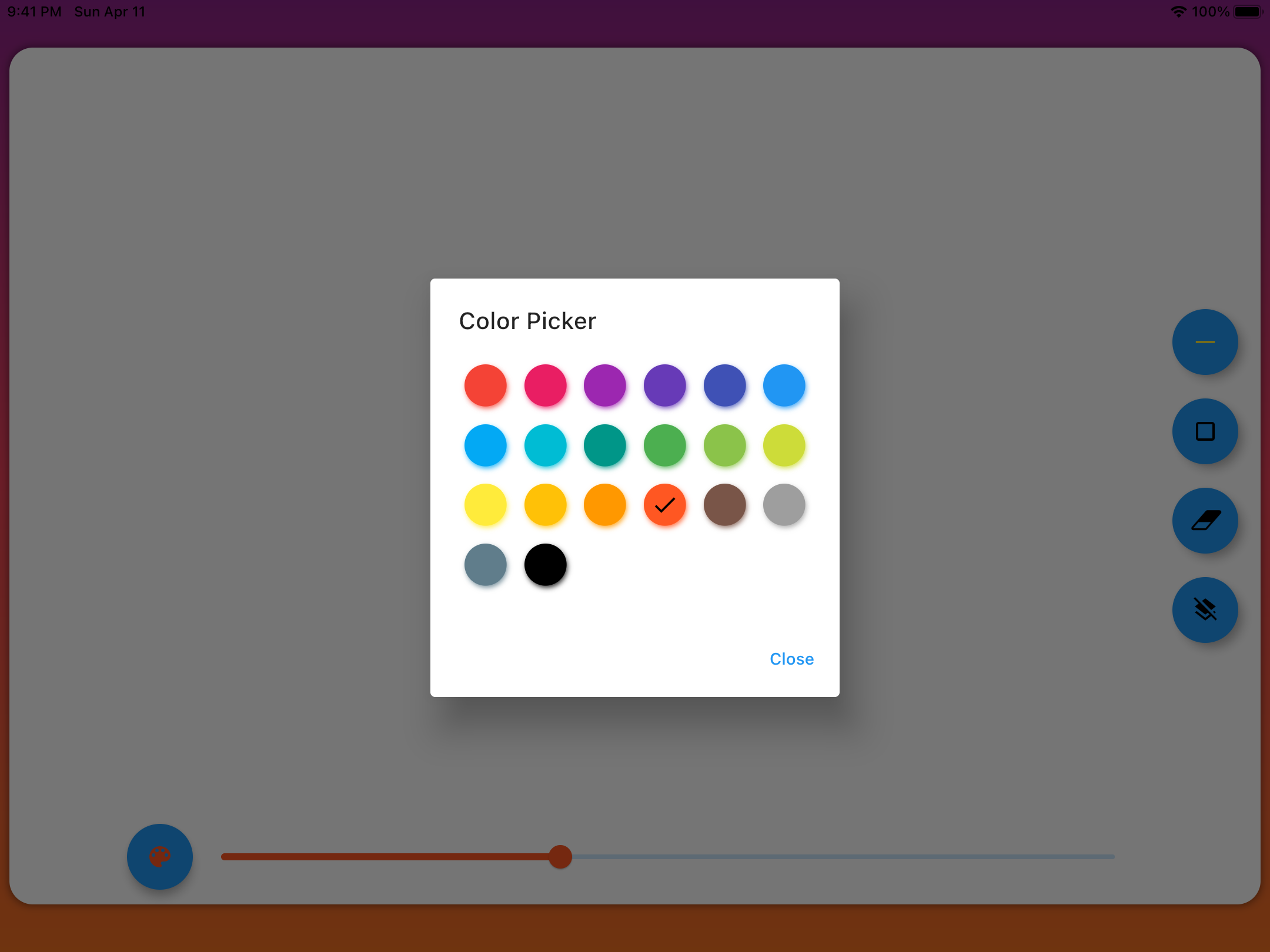Click the currently selected checkmarked orange swatch
1270x952 pixels.
pyautogui.click(x=664, y=504)
